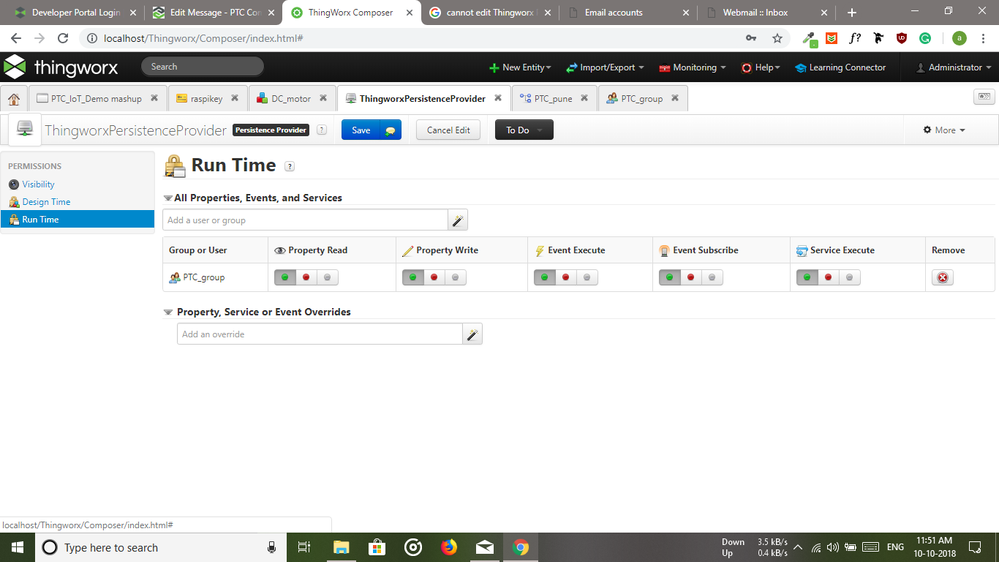The image size is (999, 562).
Task: Reload the browser page
Action: (x=62, y=38)
